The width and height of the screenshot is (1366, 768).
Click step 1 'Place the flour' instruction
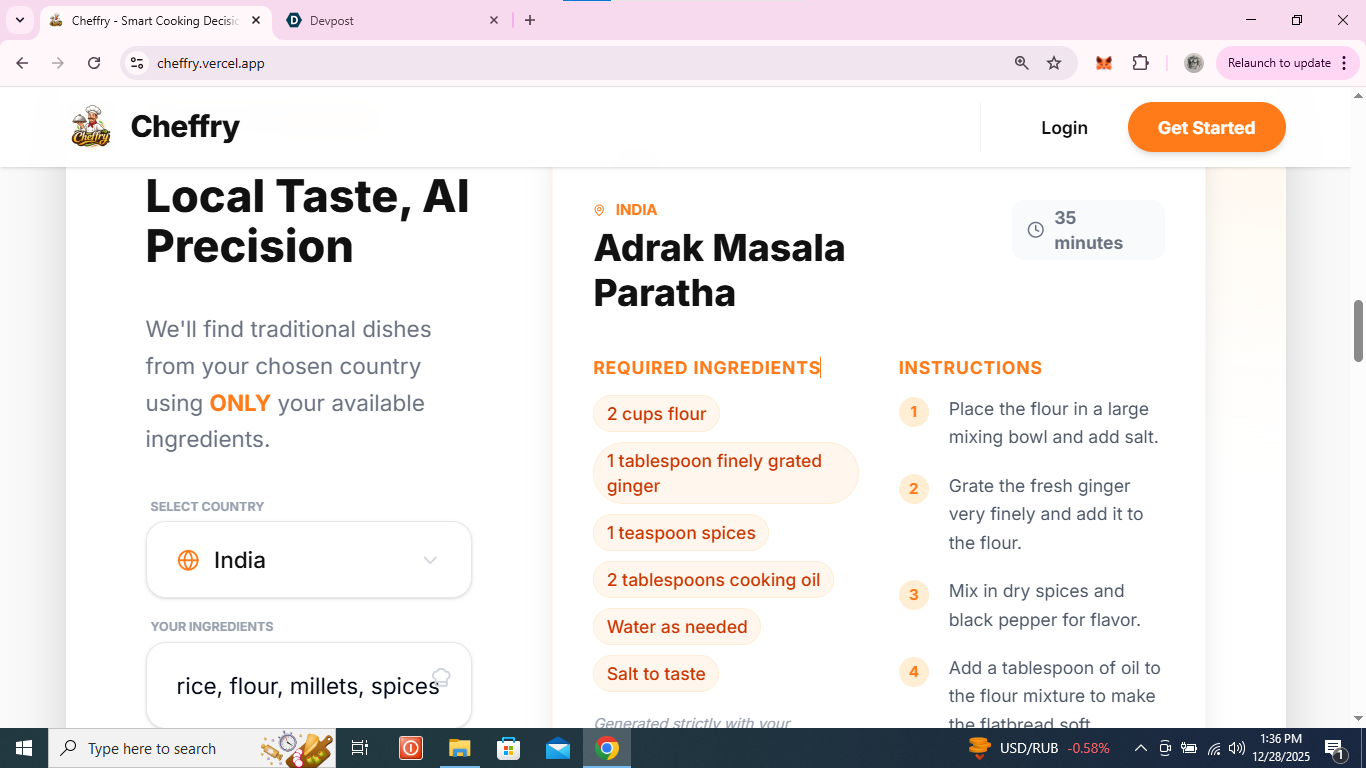pyautogui.click(x=1053, y=423)
